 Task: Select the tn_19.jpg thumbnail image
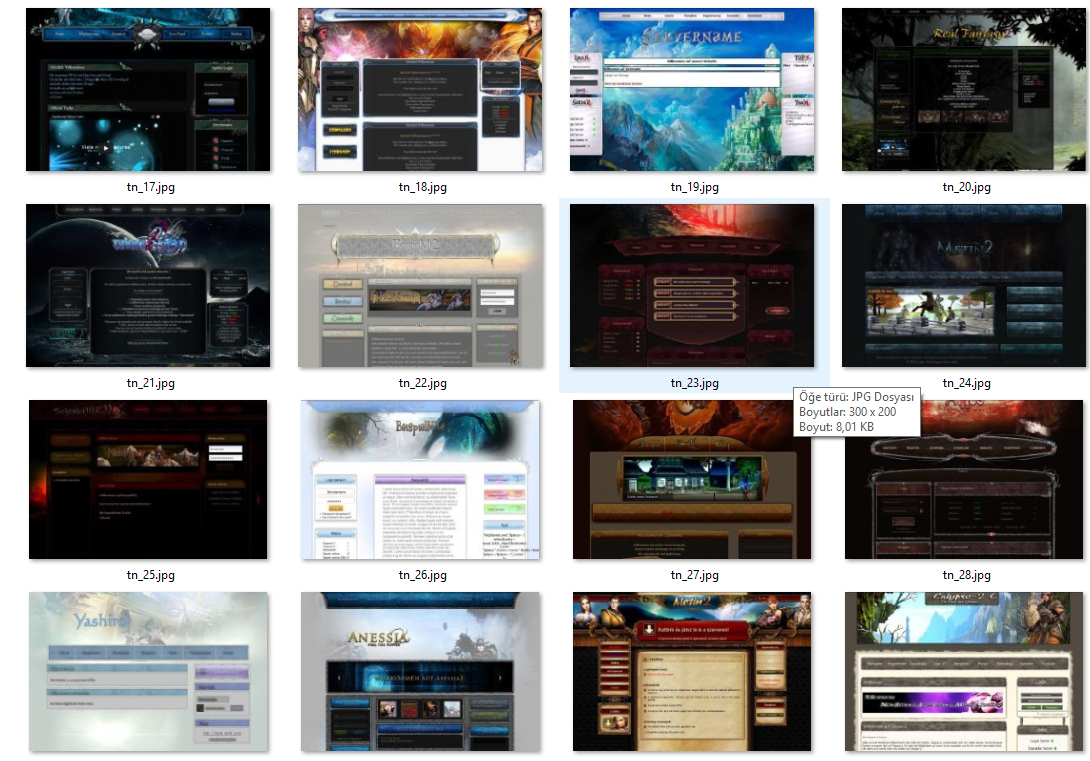(x=692, y=90)
